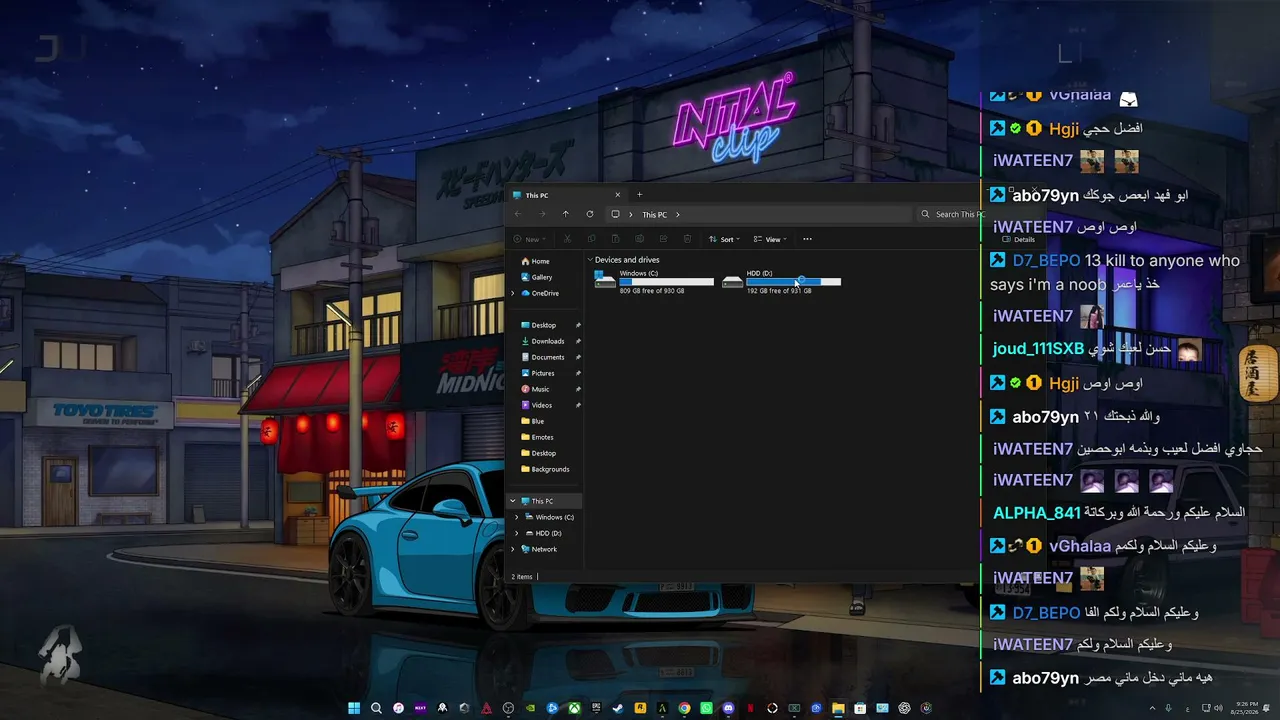Add a new Explorer tab
Screen dimensions: 1280x720
pyautogui.click(x=640, y=195)
